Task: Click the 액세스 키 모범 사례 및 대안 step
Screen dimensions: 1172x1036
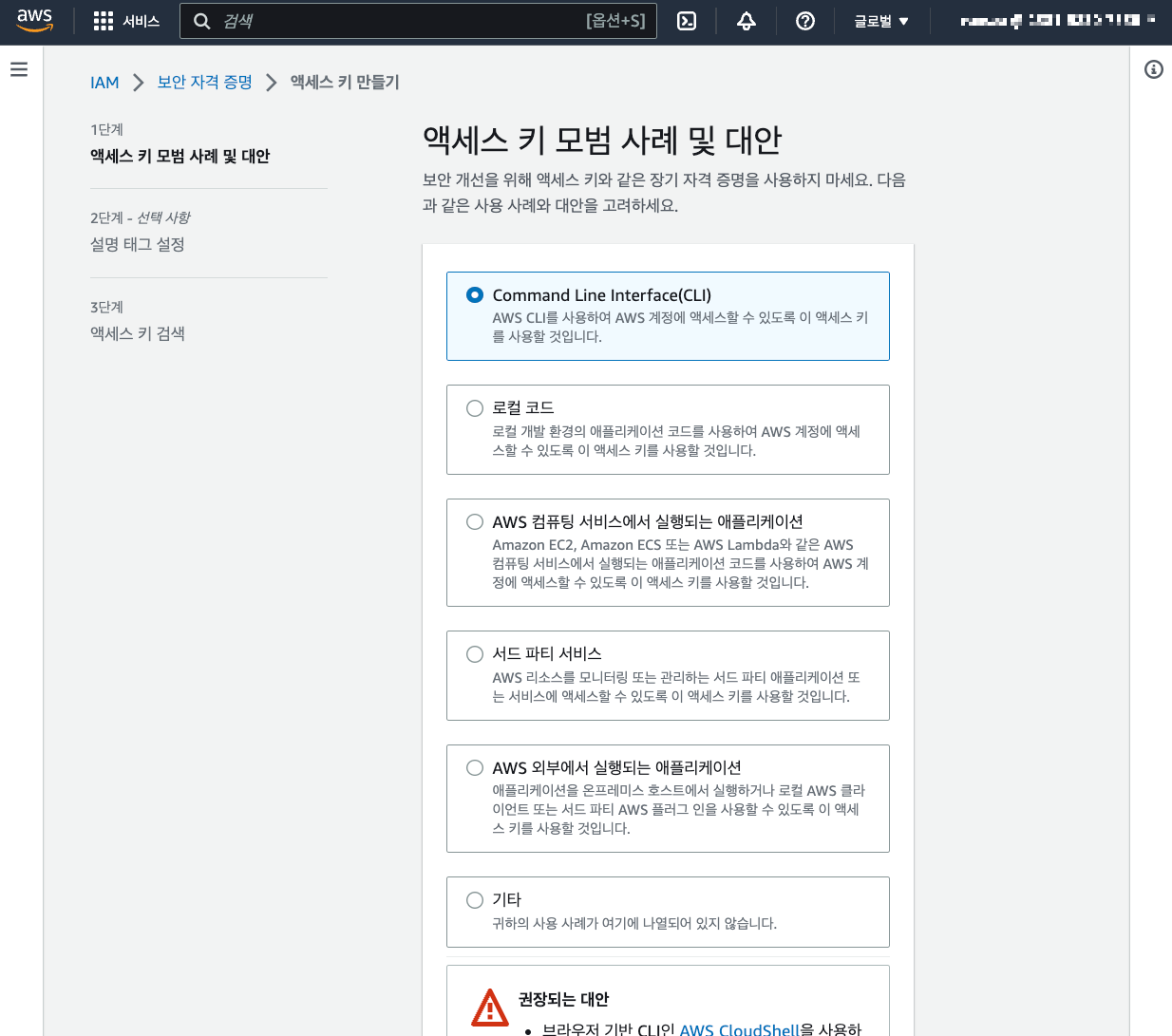Action: click(x=180, y=156)
